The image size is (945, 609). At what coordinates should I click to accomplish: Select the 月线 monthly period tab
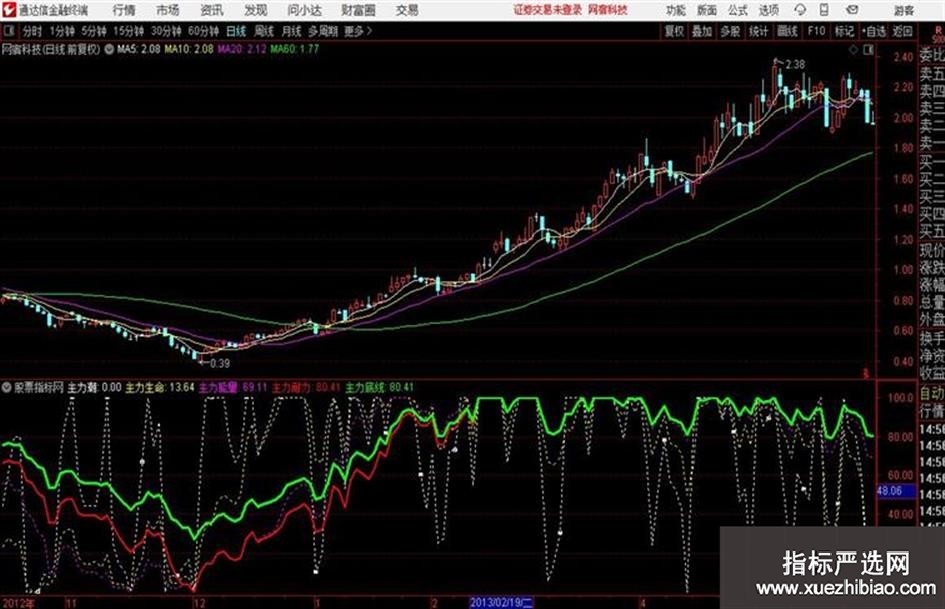pyautogui.click(x=292, y=31)
